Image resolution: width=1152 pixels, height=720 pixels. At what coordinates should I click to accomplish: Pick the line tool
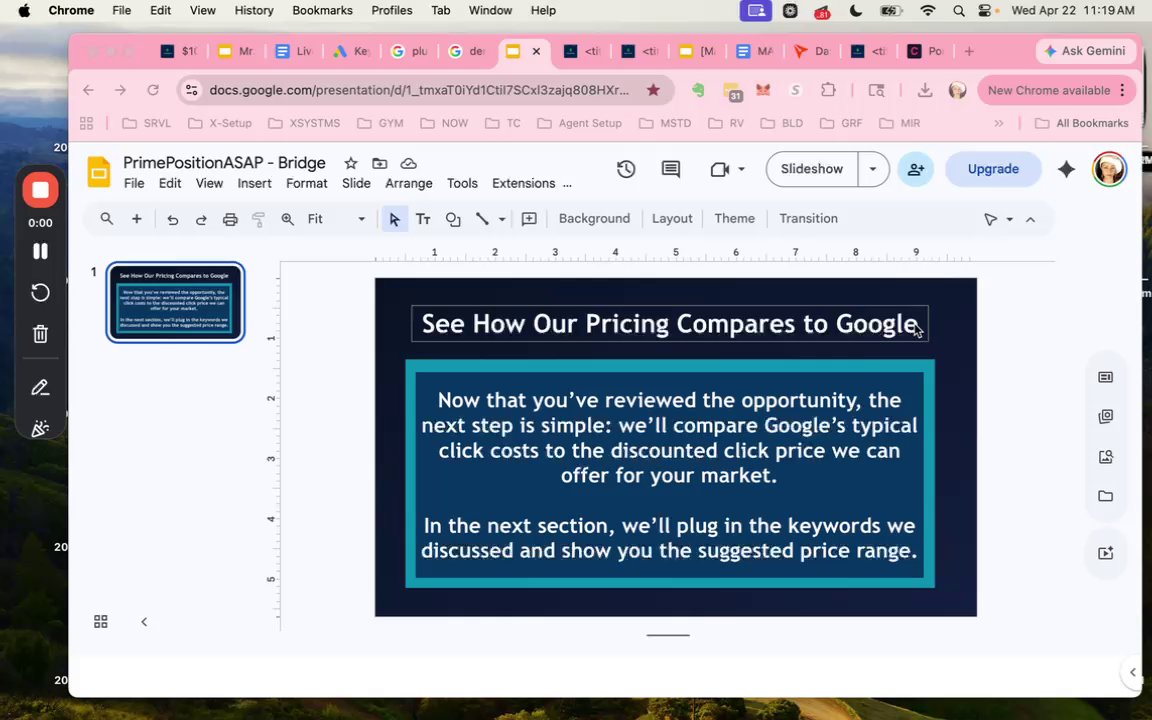(x=482, y=219)
